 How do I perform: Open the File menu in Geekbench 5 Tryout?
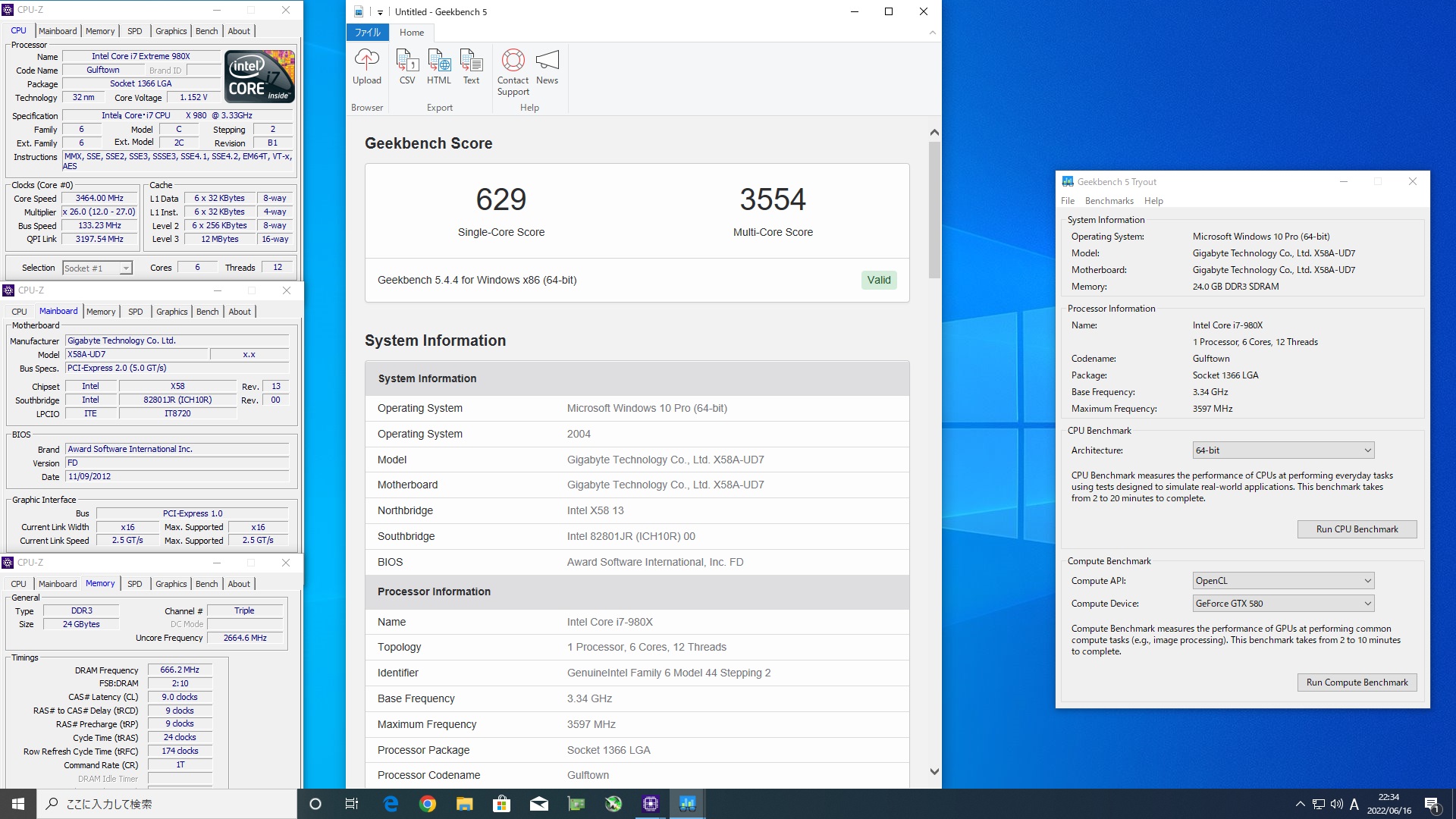[1068, 201]
